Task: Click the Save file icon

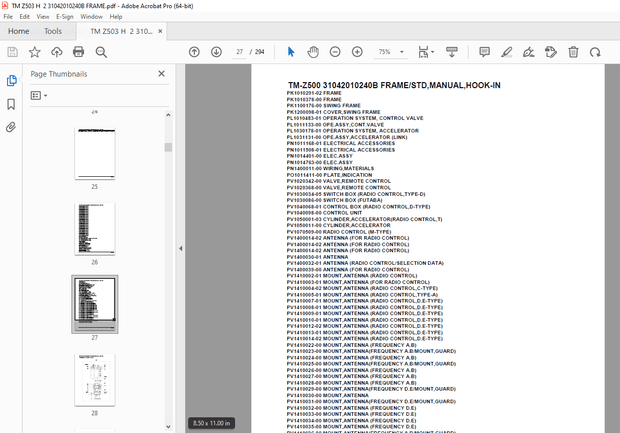Action: pos(13,52)
